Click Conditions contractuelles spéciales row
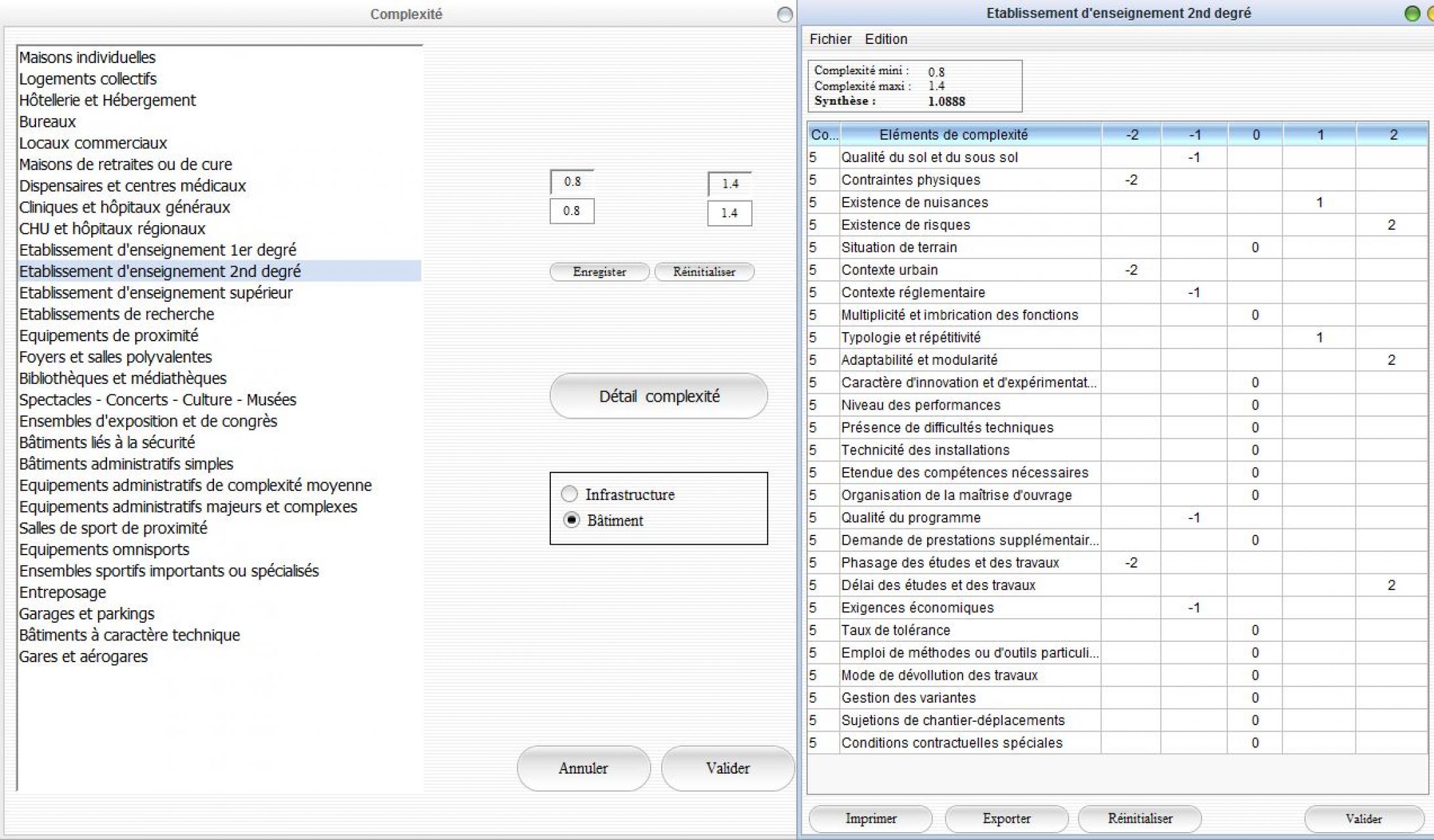This screenshot has height=840, width=1434. (x=1118, y=743)
